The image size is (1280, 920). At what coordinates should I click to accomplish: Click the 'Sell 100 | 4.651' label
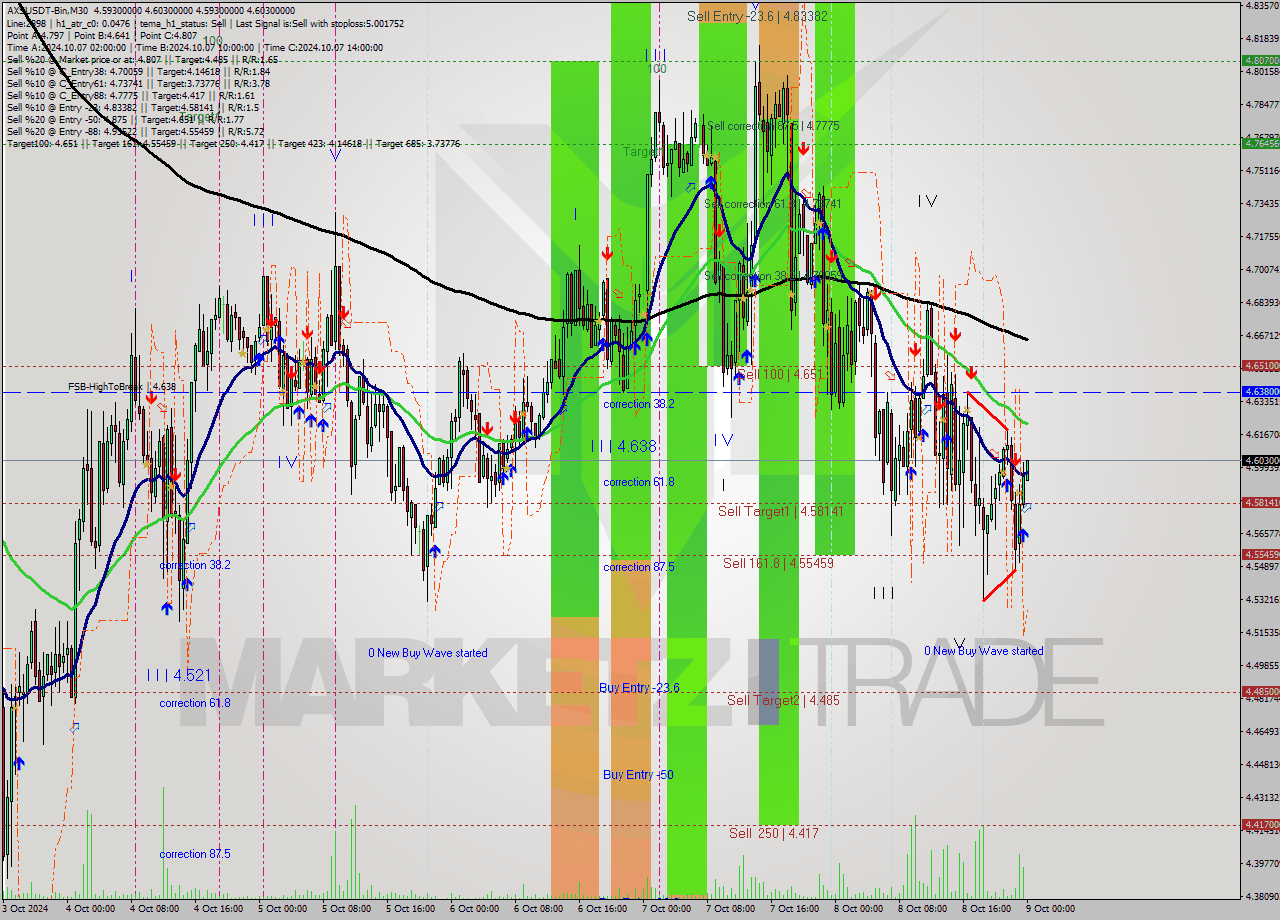tap(779, 374)
